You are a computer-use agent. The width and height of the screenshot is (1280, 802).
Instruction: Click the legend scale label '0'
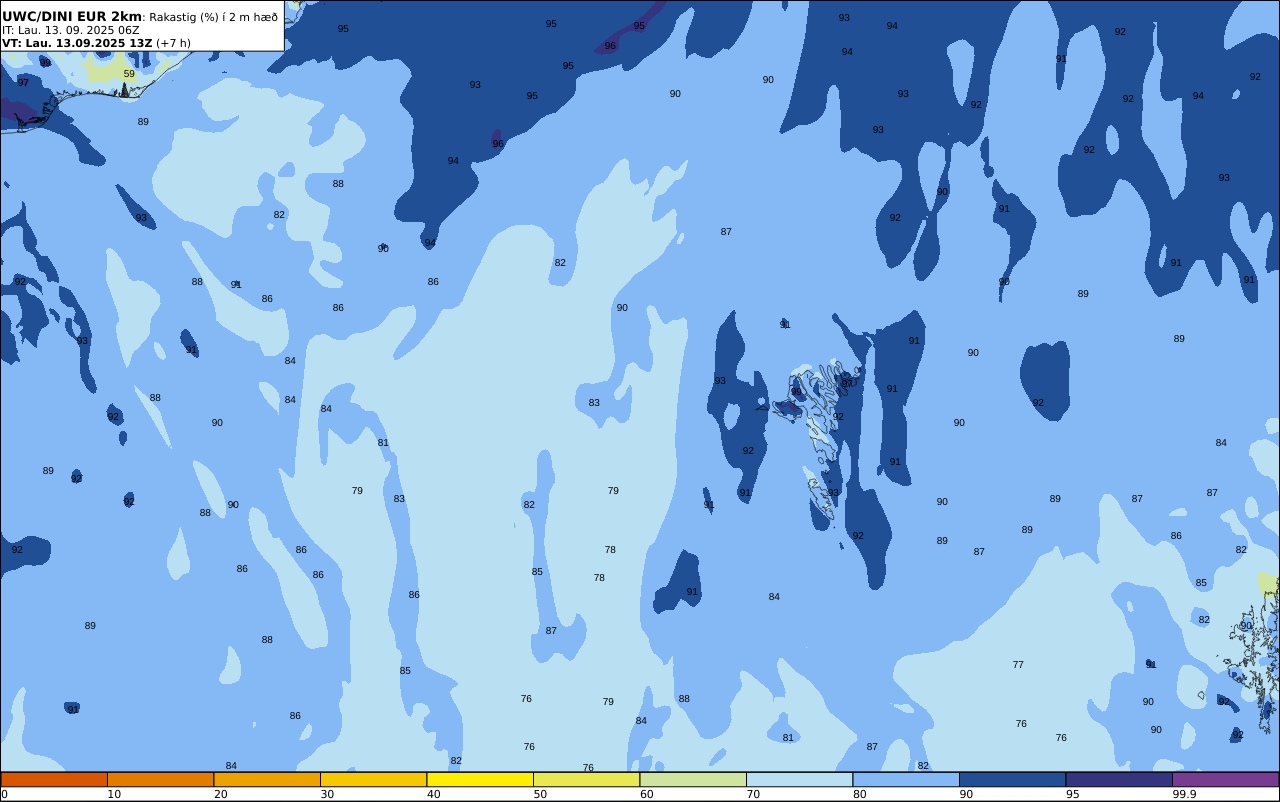(x=4, y=794)
